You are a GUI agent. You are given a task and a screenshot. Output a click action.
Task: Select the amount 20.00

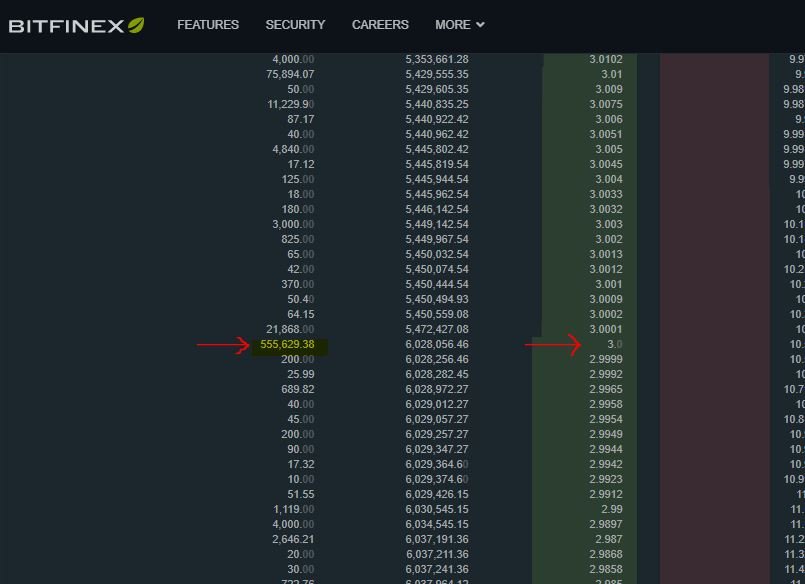click(301, 555)
